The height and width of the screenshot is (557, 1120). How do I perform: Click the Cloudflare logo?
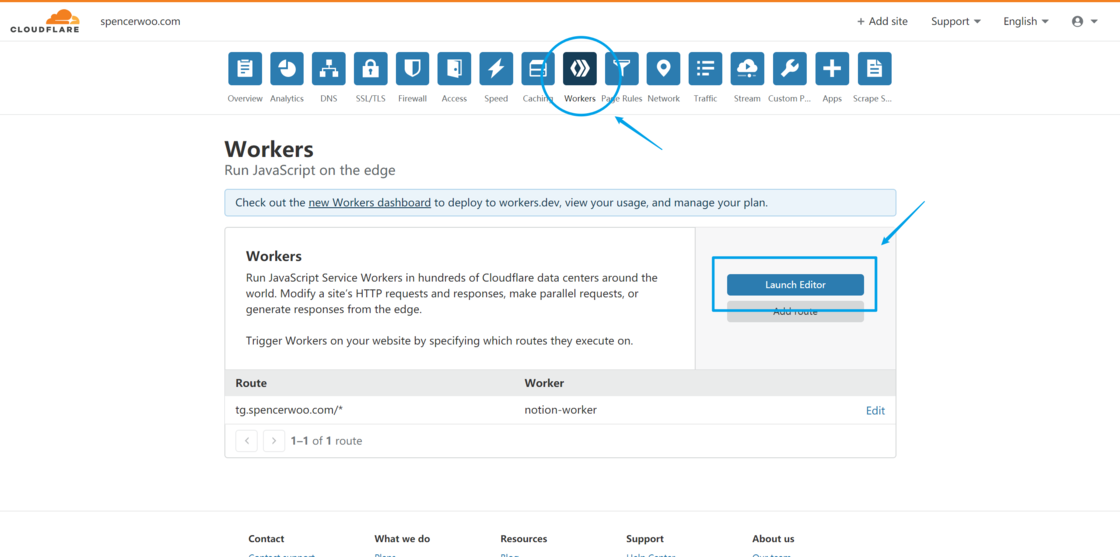tap(45, 21)
